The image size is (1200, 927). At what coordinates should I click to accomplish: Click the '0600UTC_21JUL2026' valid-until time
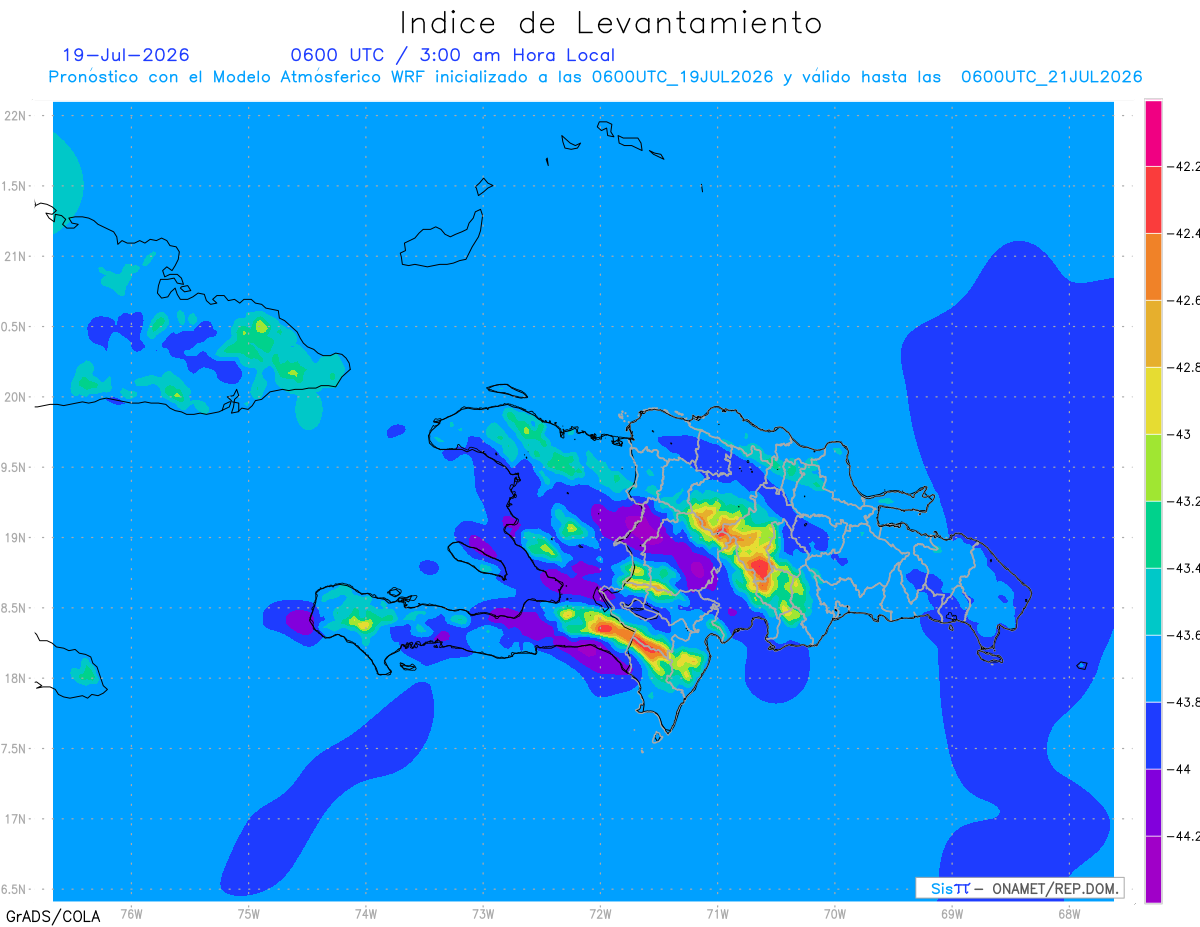pyautogui.click(x=1052, y=77)
